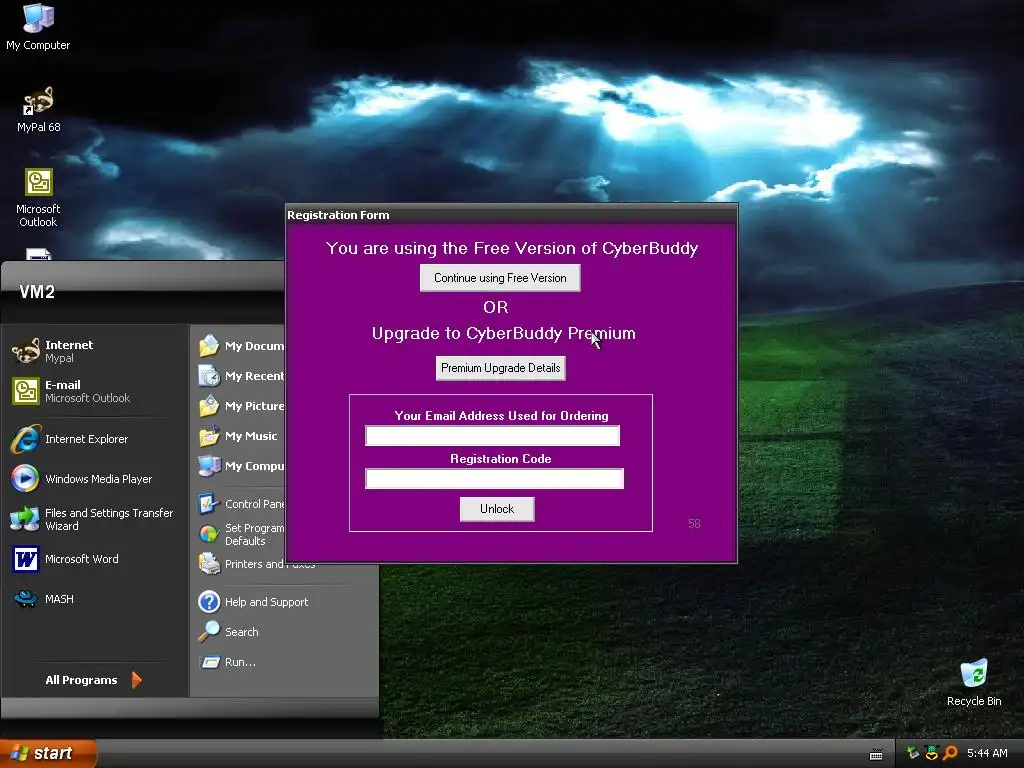Open the Recycle Bin
Image resolution: width=1024 pixels, height=768 pixels.
(974, 682)
